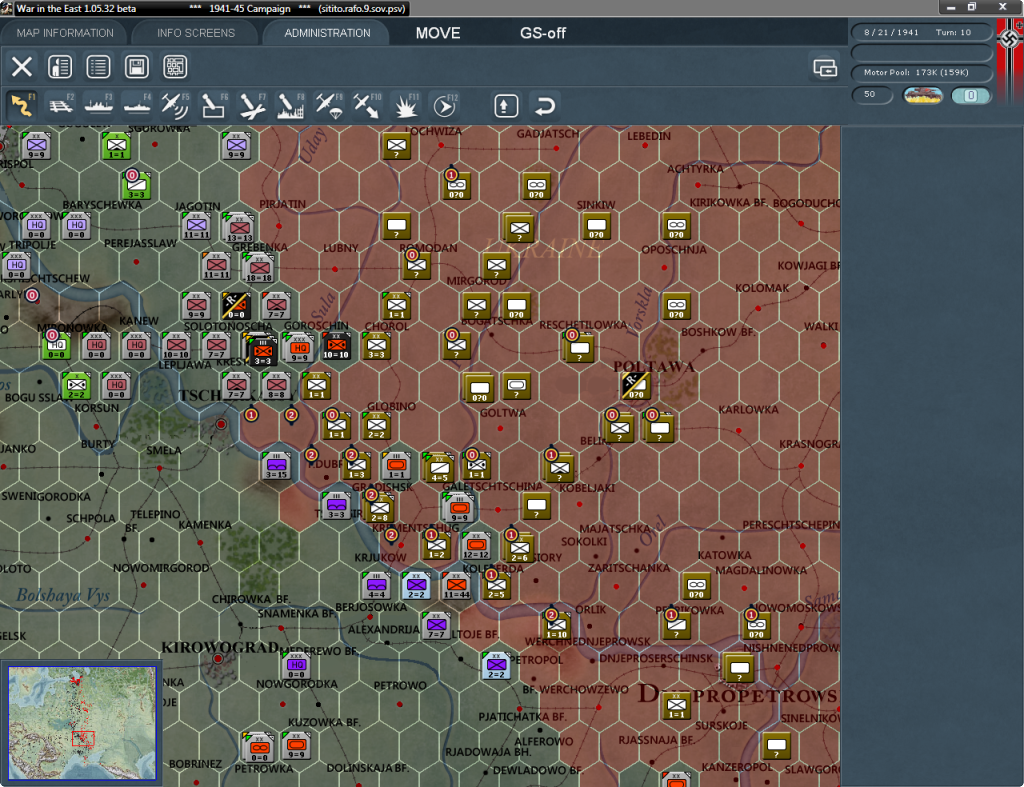Open the person-with-list preferences icon
Image resolution: width=1024 pixels, height=787 pixels.
click(60, 67)
